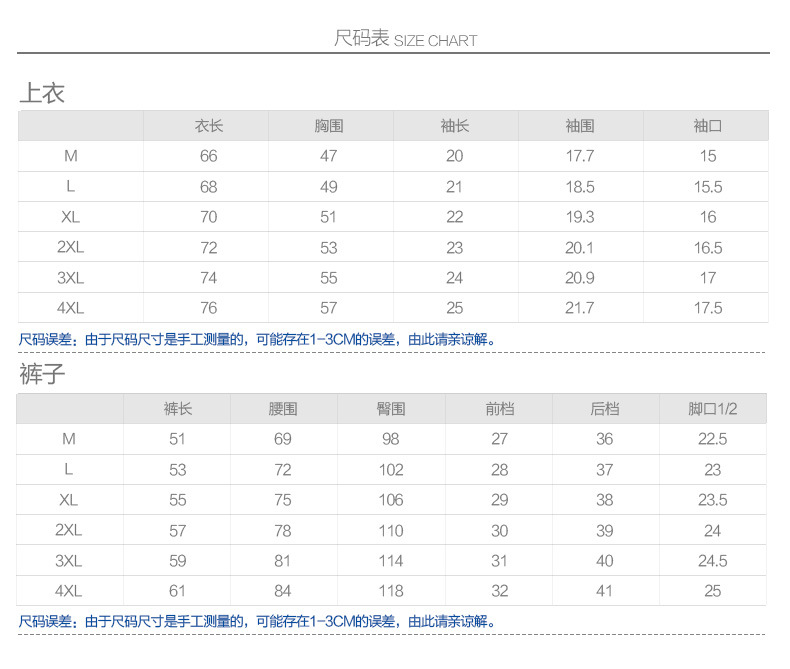Select the 118 hip measurement cell

[390, 591]
